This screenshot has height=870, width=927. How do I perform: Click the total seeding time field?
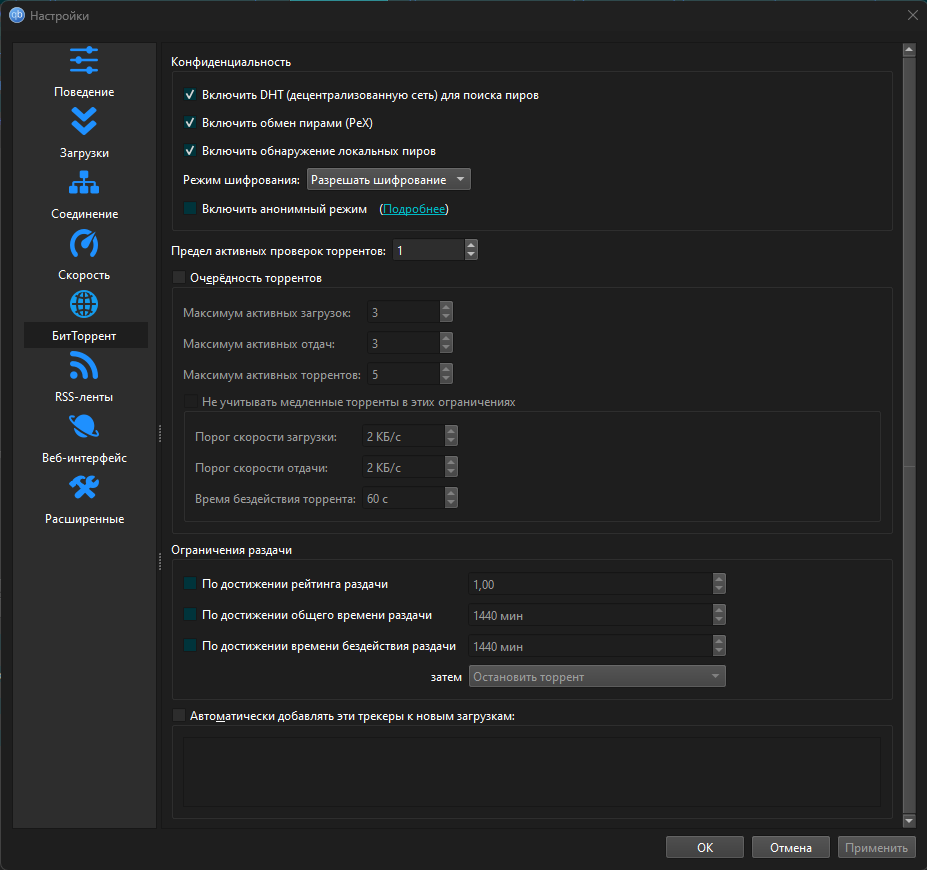[x=591, y=615]
